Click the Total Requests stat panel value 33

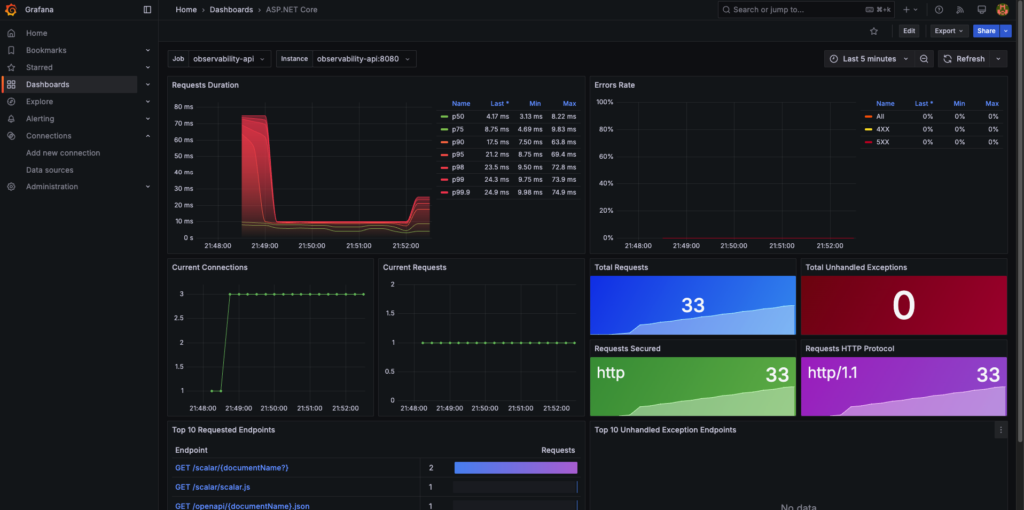[x=693, y=305]
